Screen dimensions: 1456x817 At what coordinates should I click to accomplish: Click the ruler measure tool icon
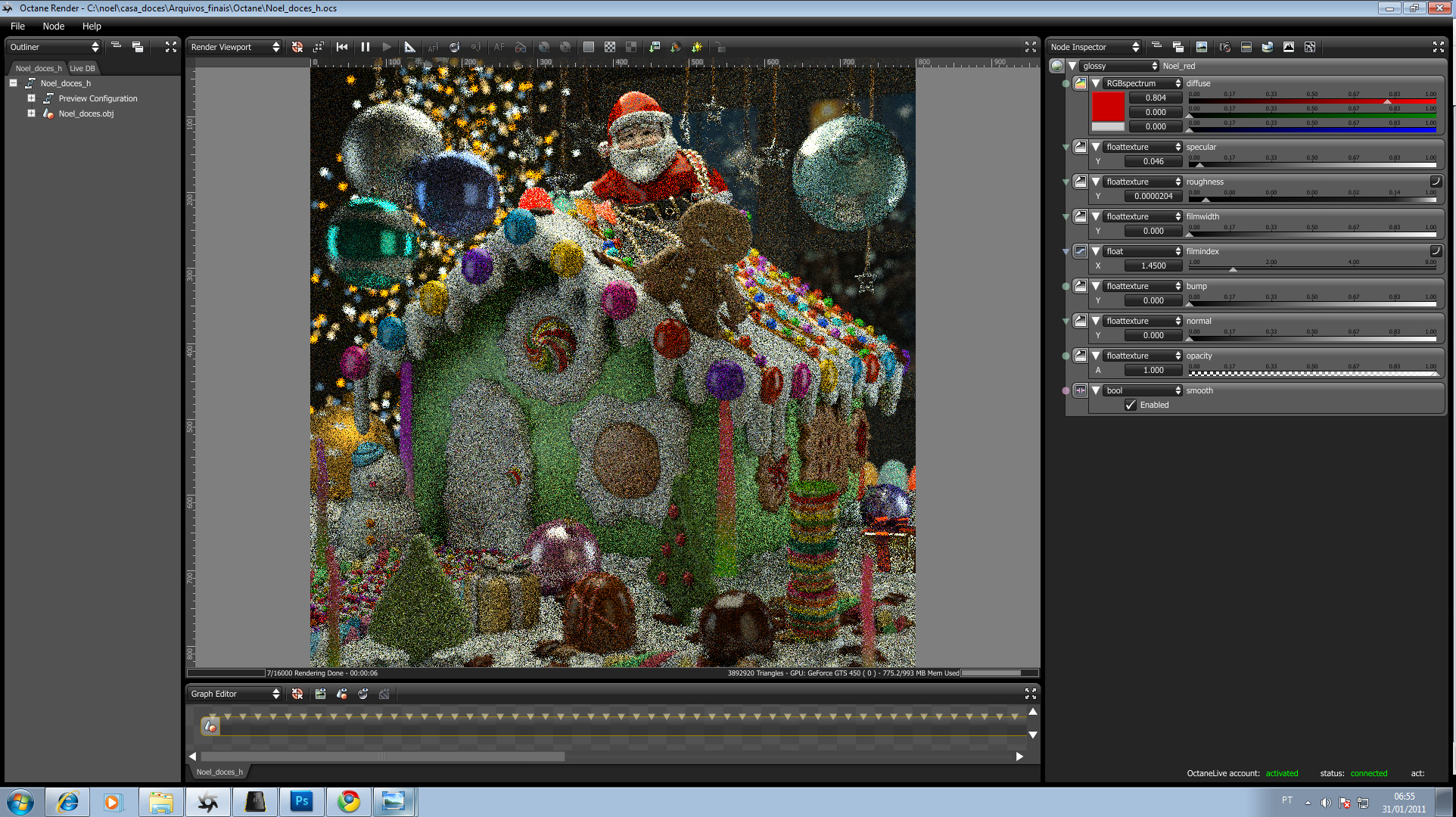pyautogui.click(x=409, y=47)
